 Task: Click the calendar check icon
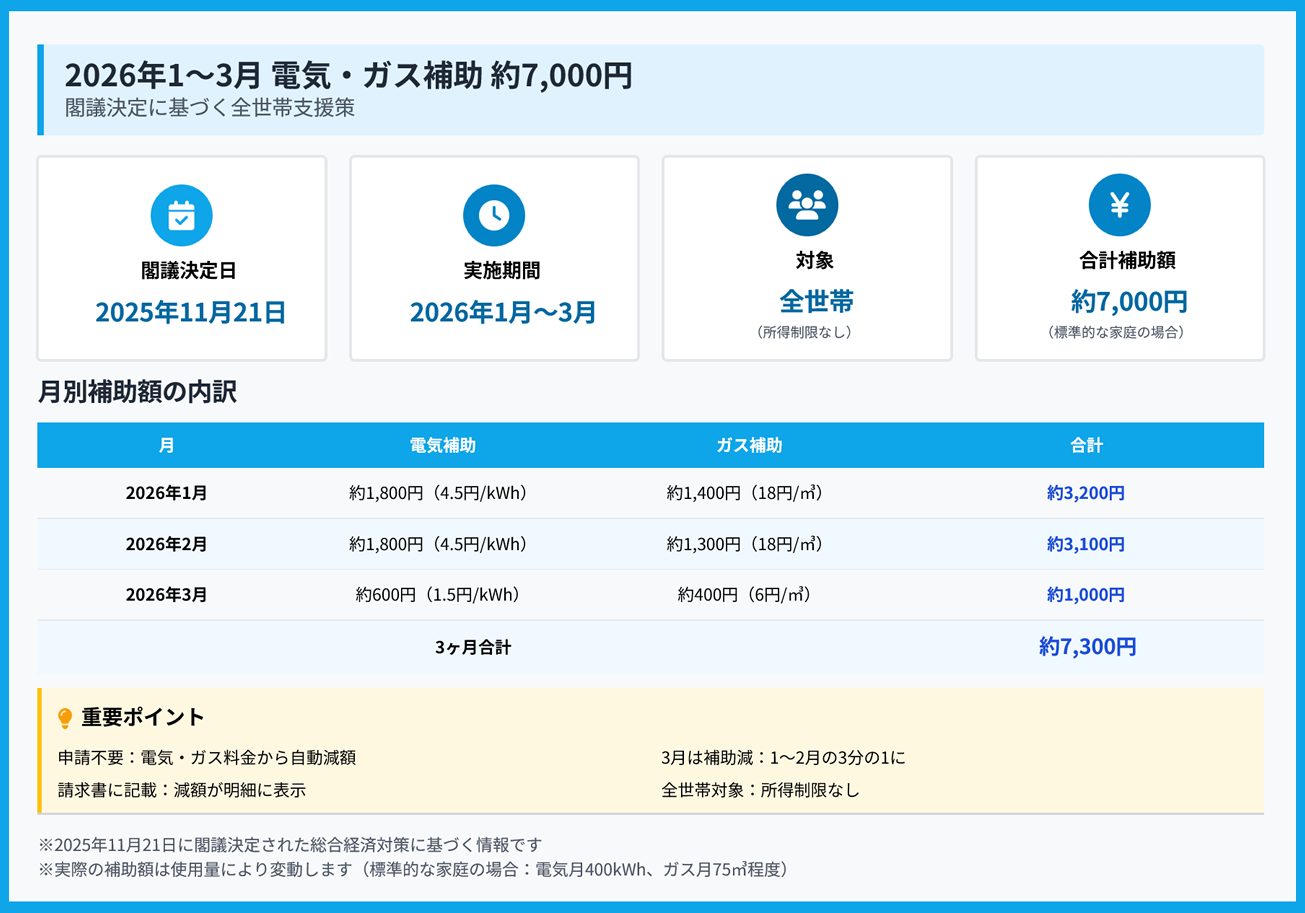181,215
